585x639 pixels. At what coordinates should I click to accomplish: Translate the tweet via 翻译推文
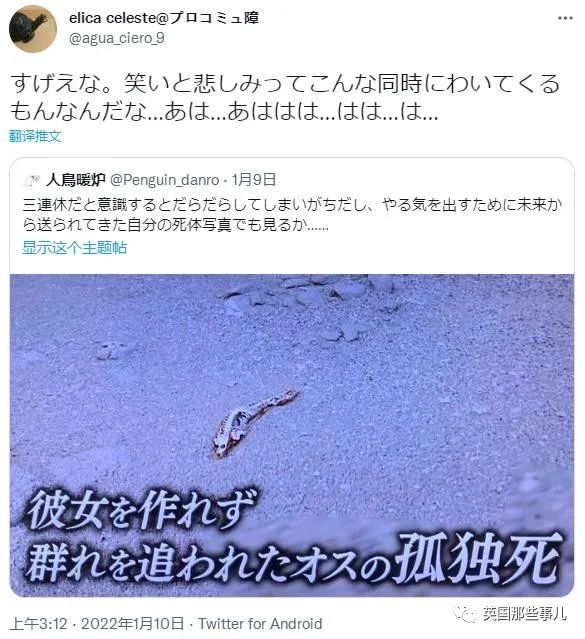[x=35, y=136]
